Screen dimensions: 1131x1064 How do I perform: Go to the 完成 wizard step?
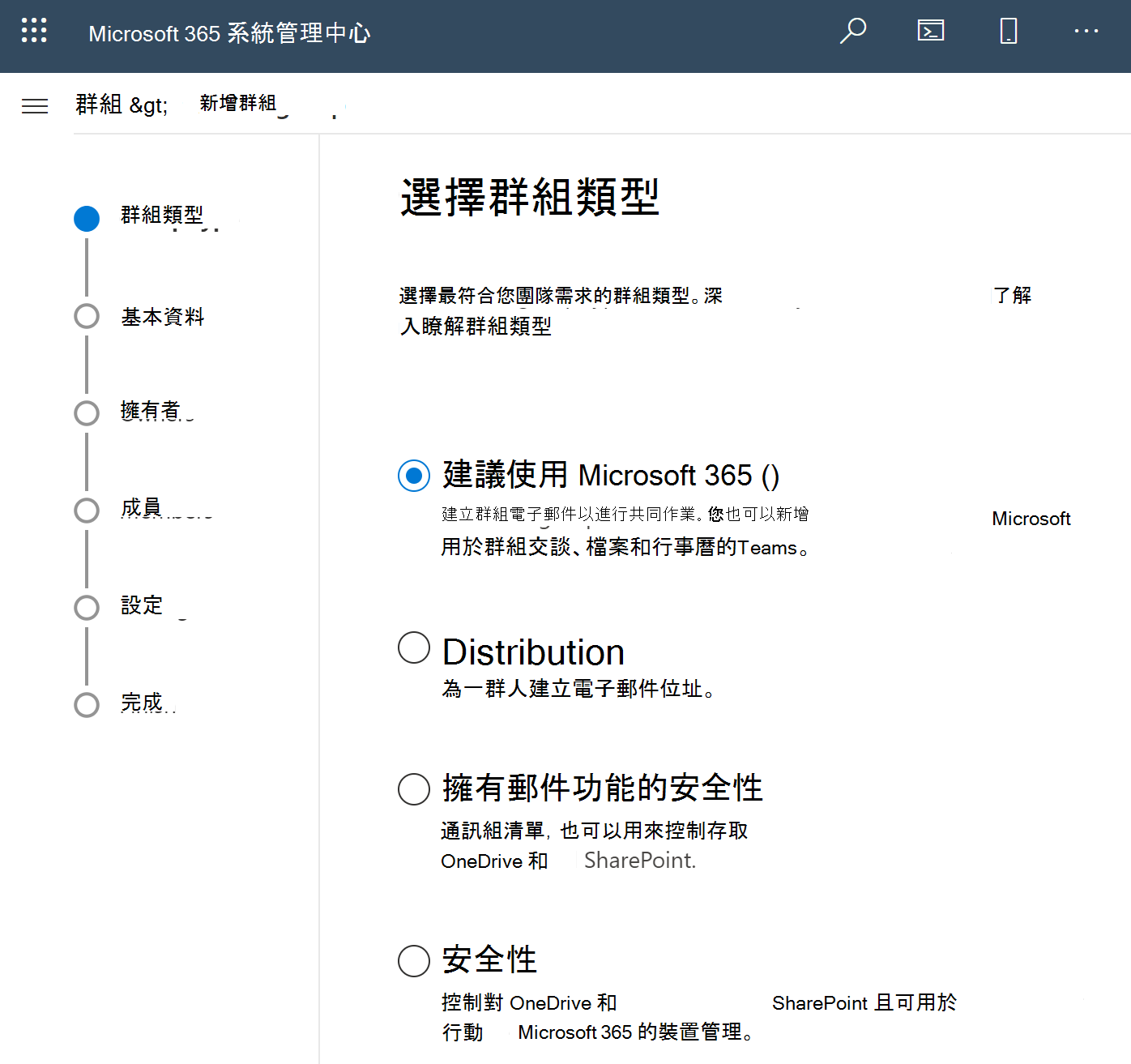coord(142,702)
